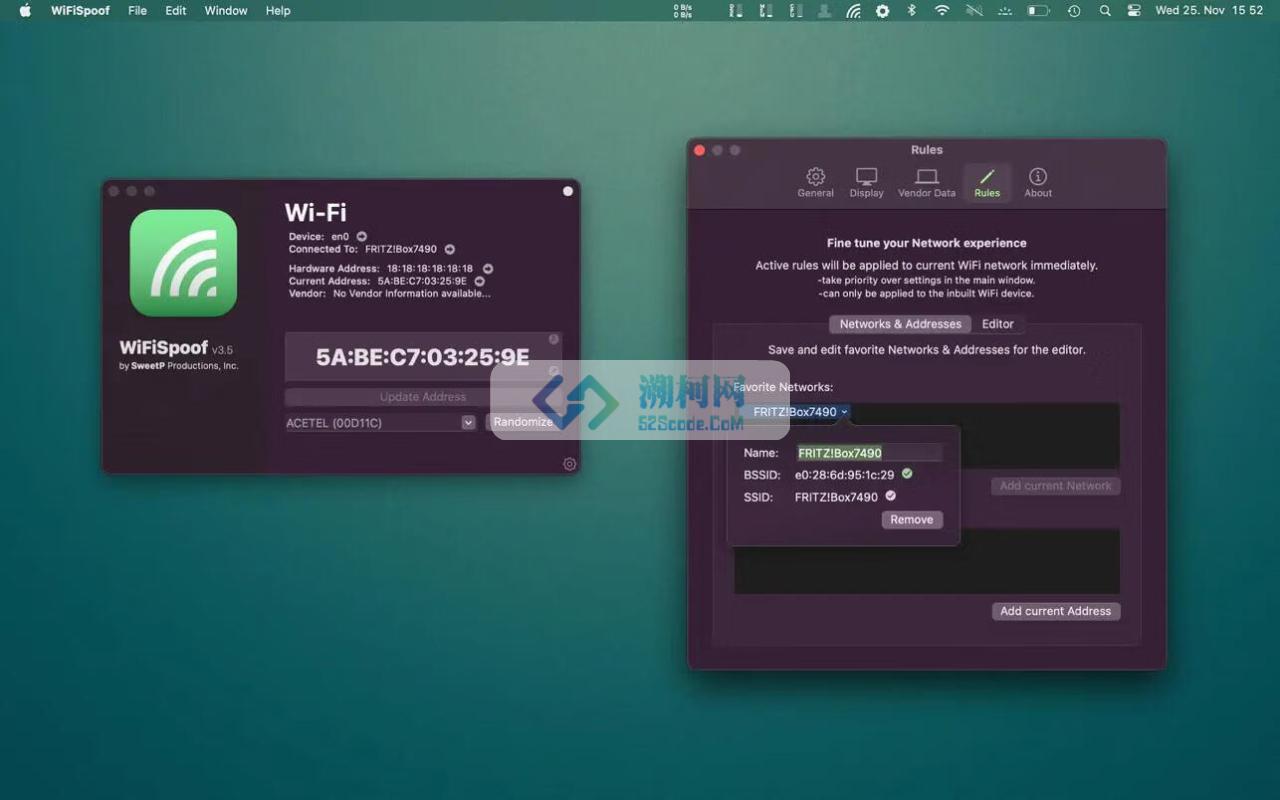Open the Edit menu
This screenshot has height=800, width=1280.
coord(176,11)
